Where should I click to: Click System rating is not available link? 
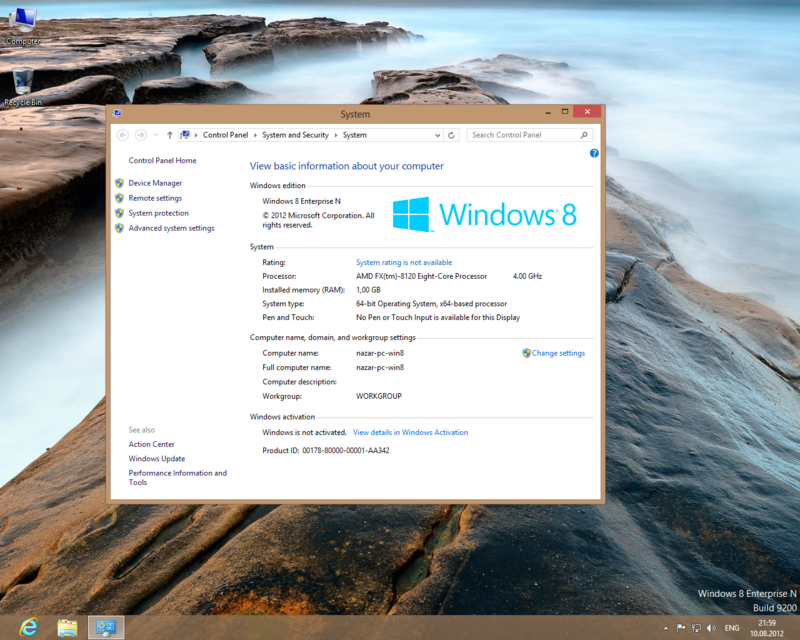[x=404, y=262]
